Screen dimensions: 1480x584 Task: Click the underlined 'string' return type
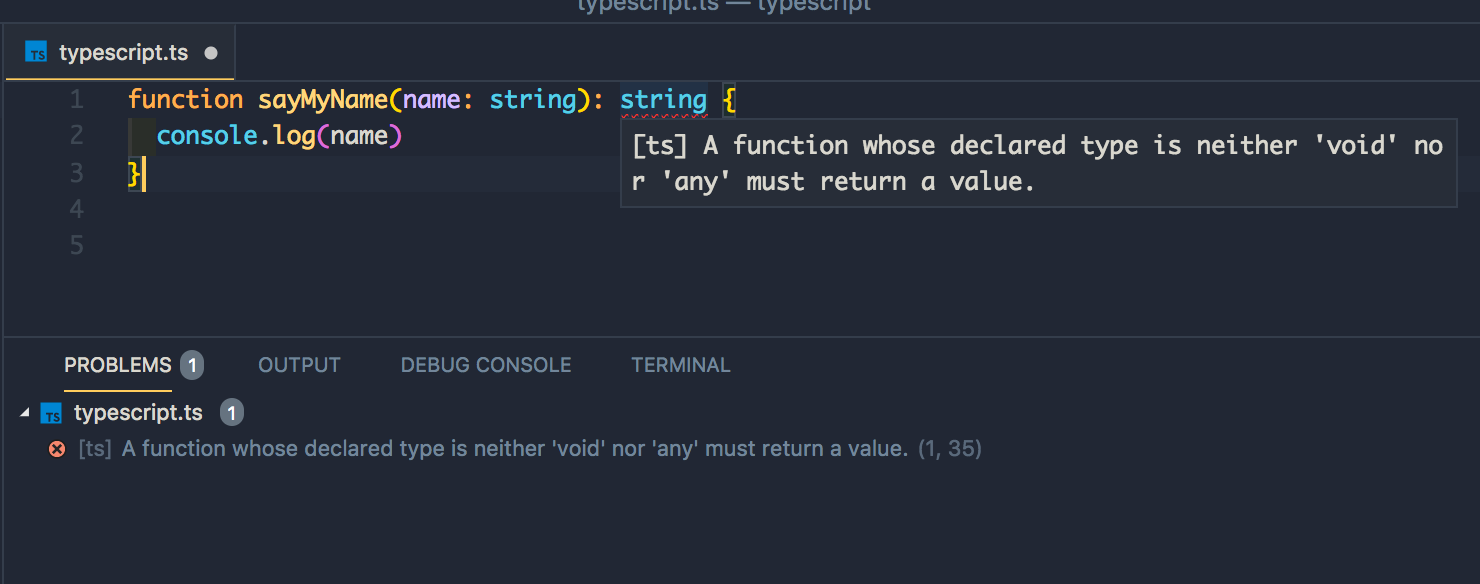tap(663, 100)
